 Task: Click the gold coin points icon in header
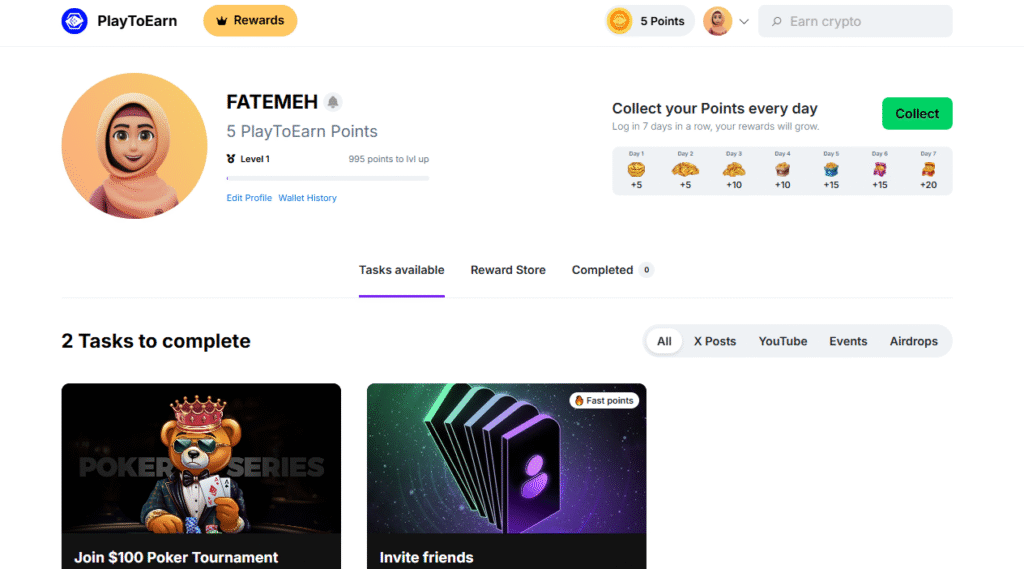point(620,21)
